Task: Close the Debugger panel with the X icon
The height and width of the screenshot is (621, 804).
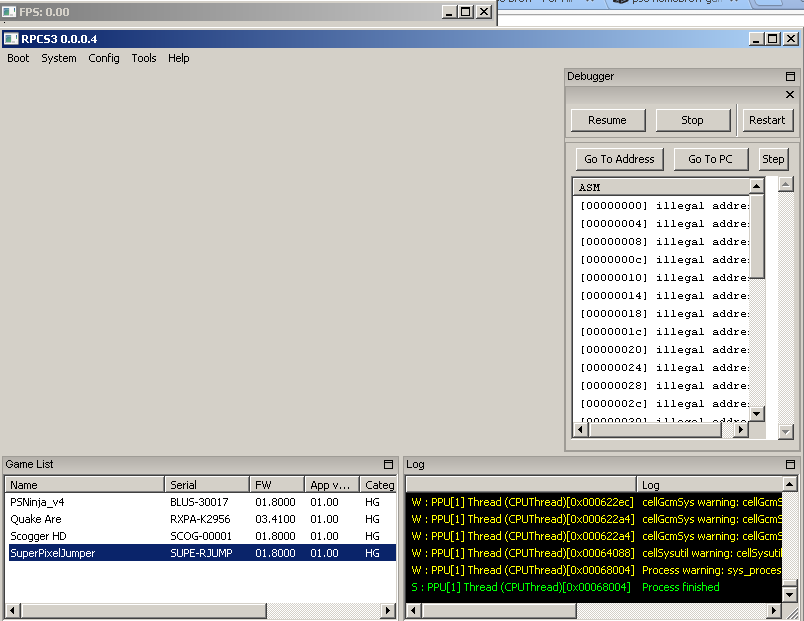Action: [790, 95]
